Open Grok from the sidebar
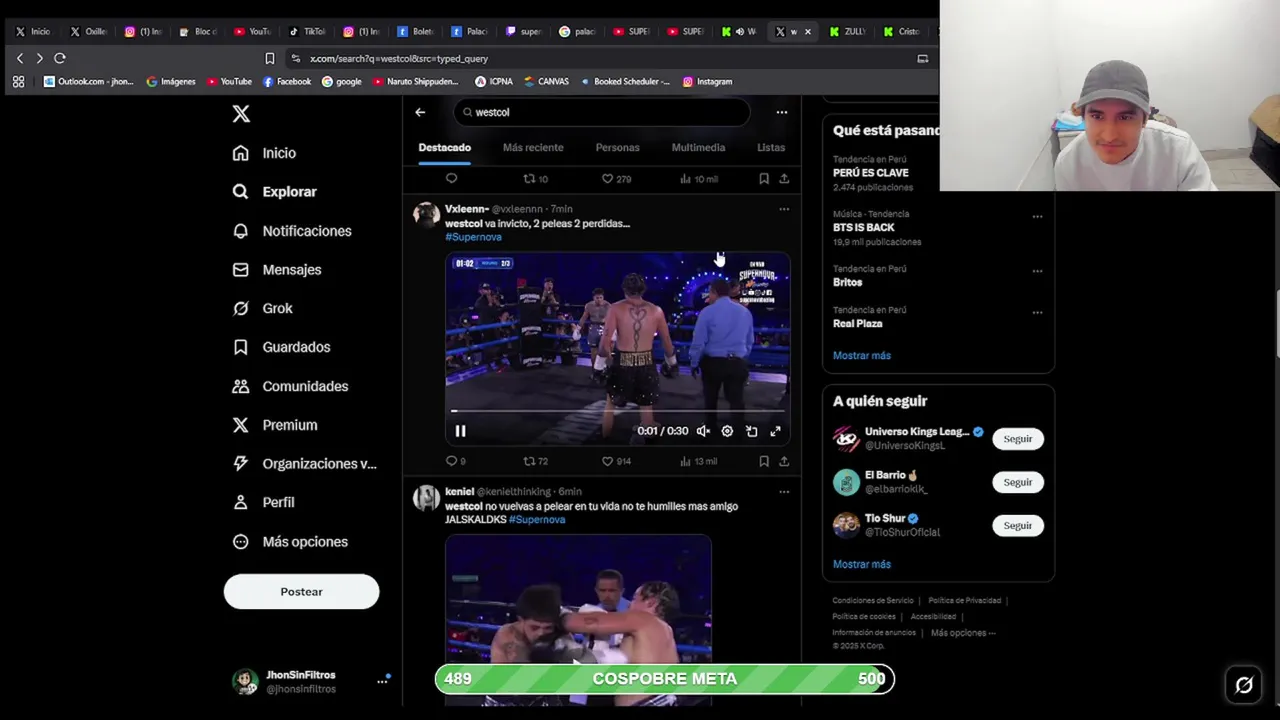This screenshot has height=720, width=1280. click(x=262, y=308)
